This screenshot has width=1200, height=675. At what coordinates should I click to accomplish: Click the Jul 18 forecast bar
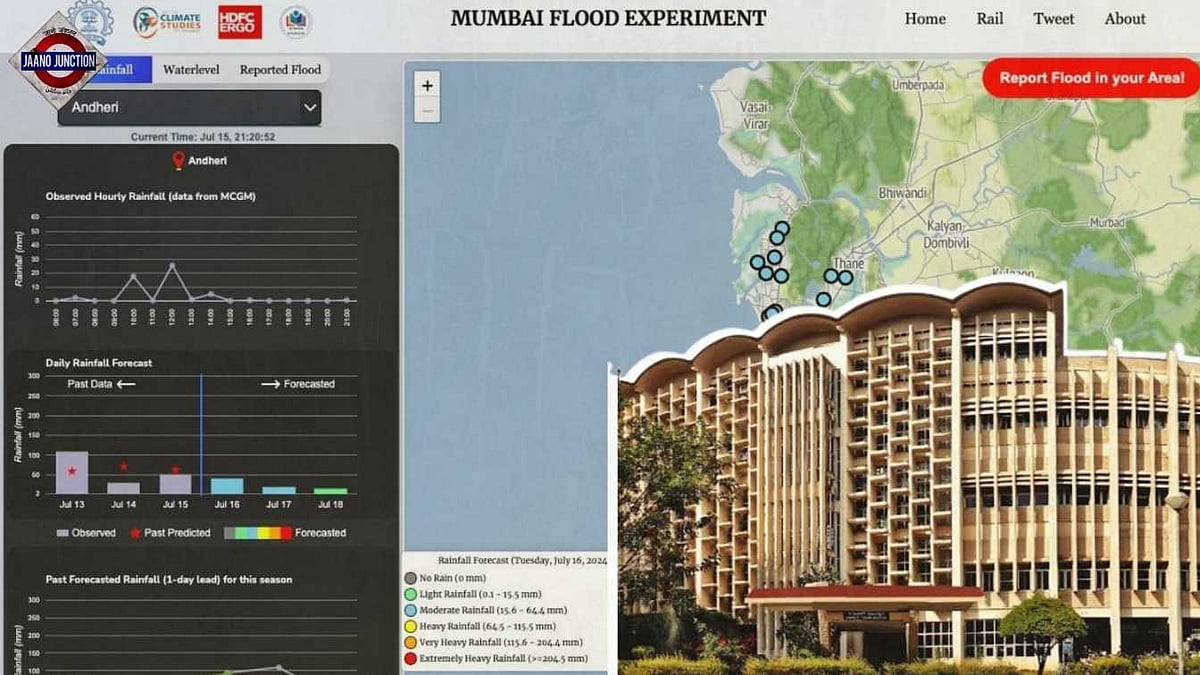330,491
